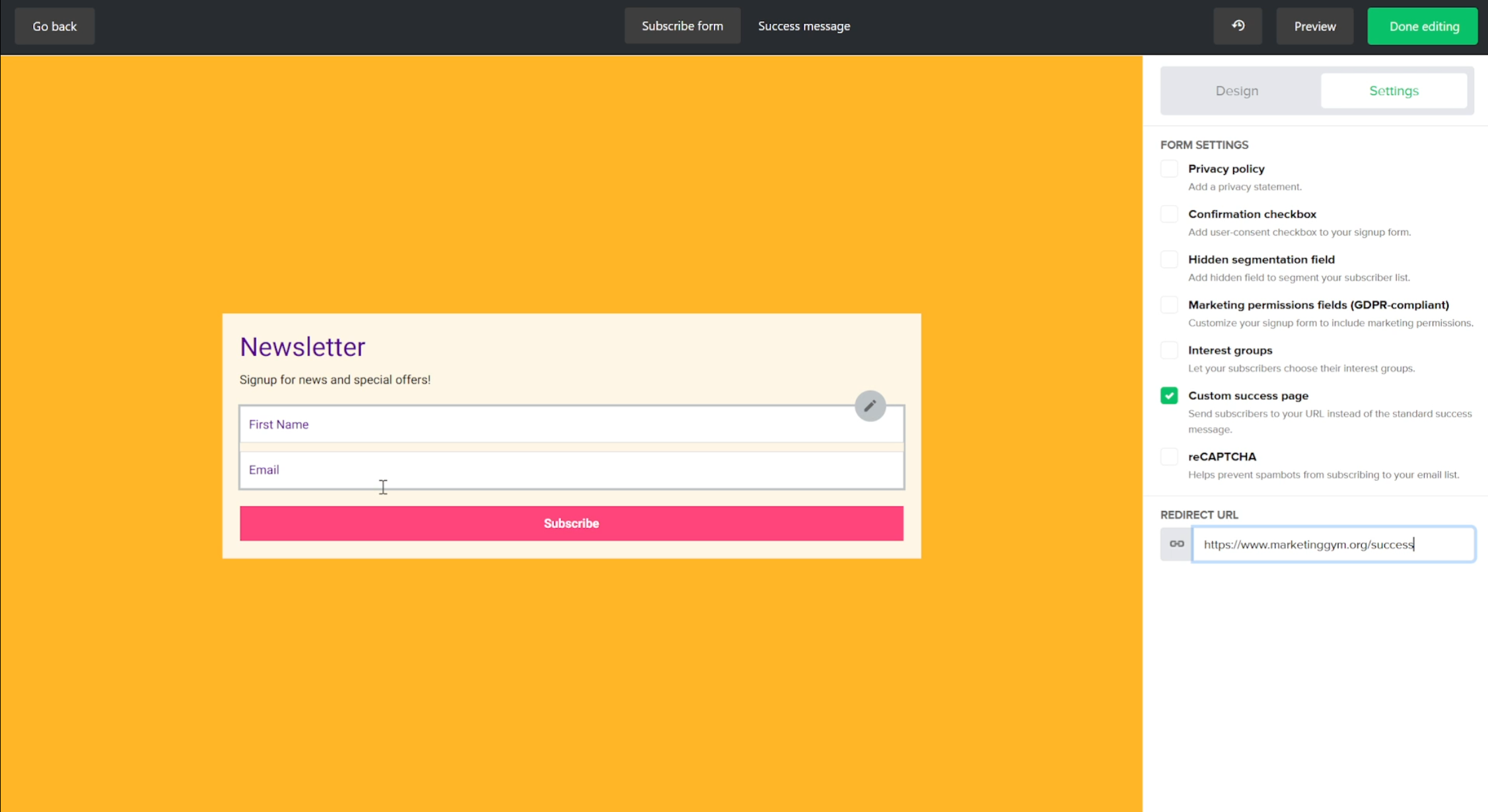The image size is (1488, 812).
Task: Enable the Interest groups setting
Action: (1169, 350)
